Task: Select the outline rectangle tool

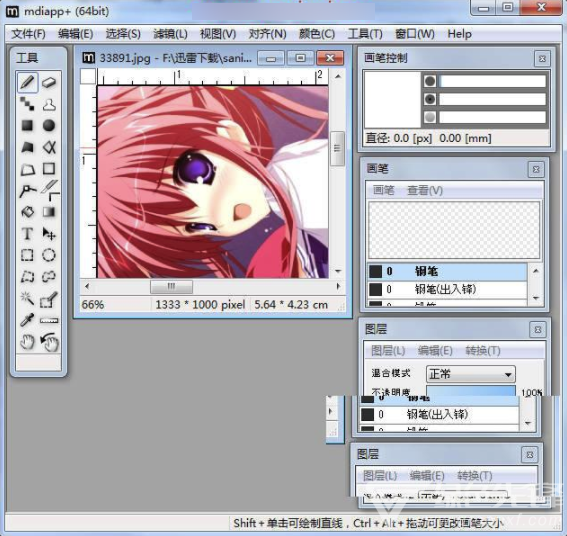Action: tap(49, 169)
